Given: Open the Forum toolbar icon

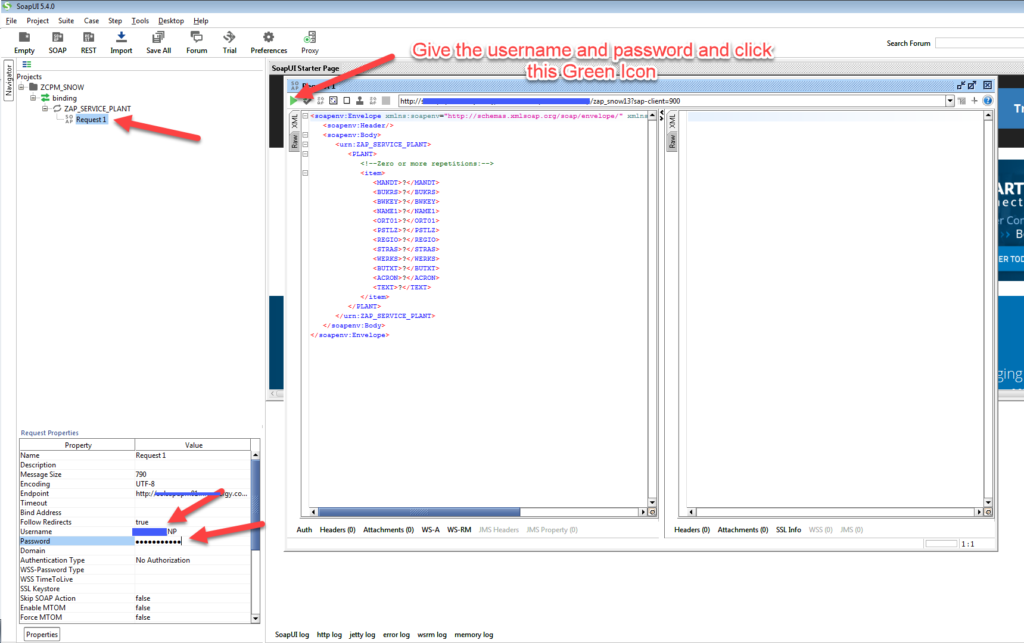Looking at the screenshot, I should pos(197,42).
